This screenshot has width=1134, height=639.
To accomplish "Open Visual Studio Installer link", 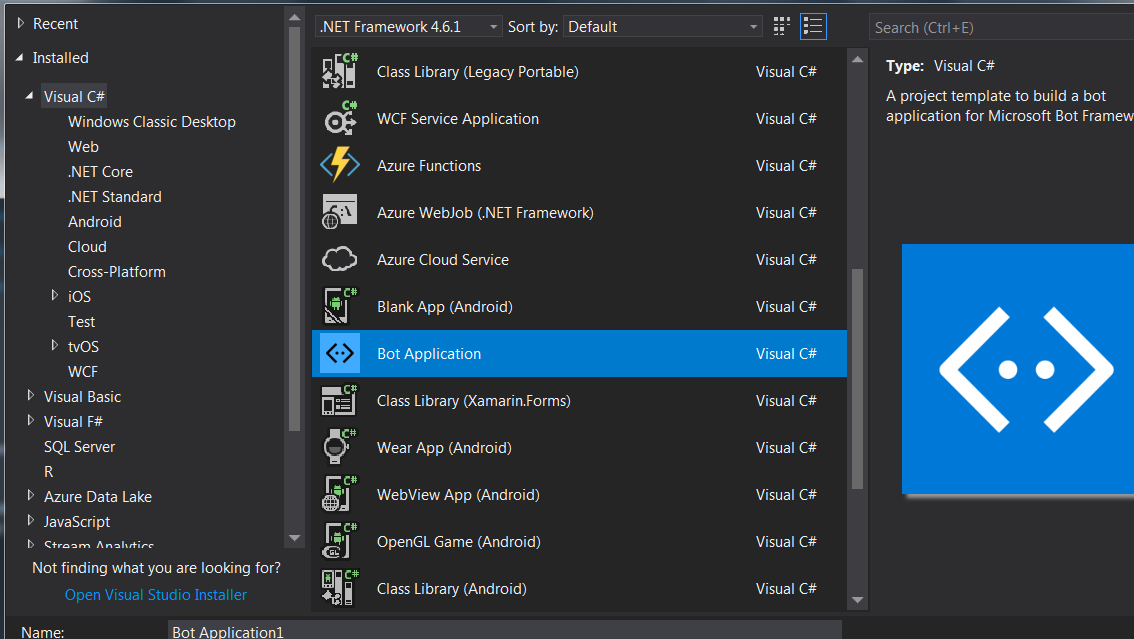I will pyautogui.click(x=155, y=595).
